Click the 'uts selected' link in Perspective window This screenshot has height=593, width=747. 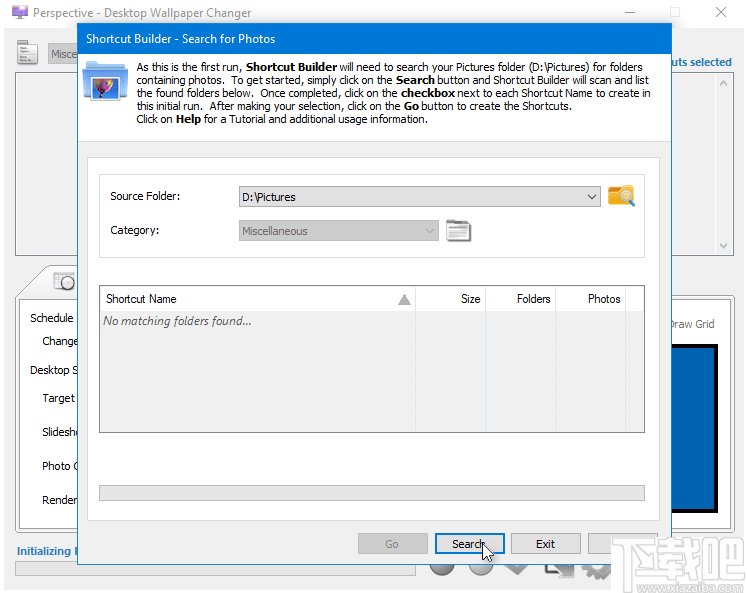pyautogui.click(x=701, y=62)
